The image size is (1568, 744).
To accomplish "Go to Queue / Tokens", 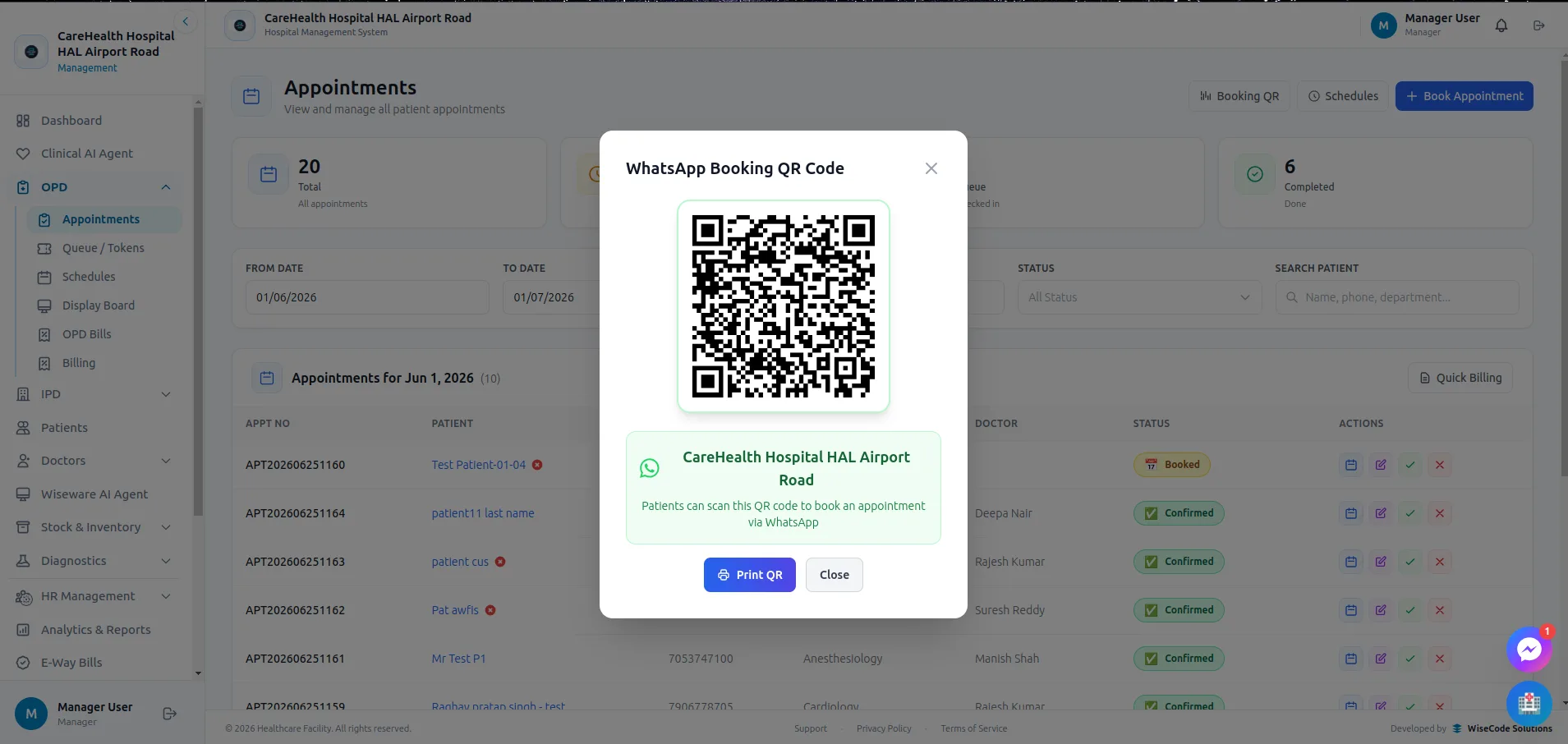I will click(x=104, y=248).
